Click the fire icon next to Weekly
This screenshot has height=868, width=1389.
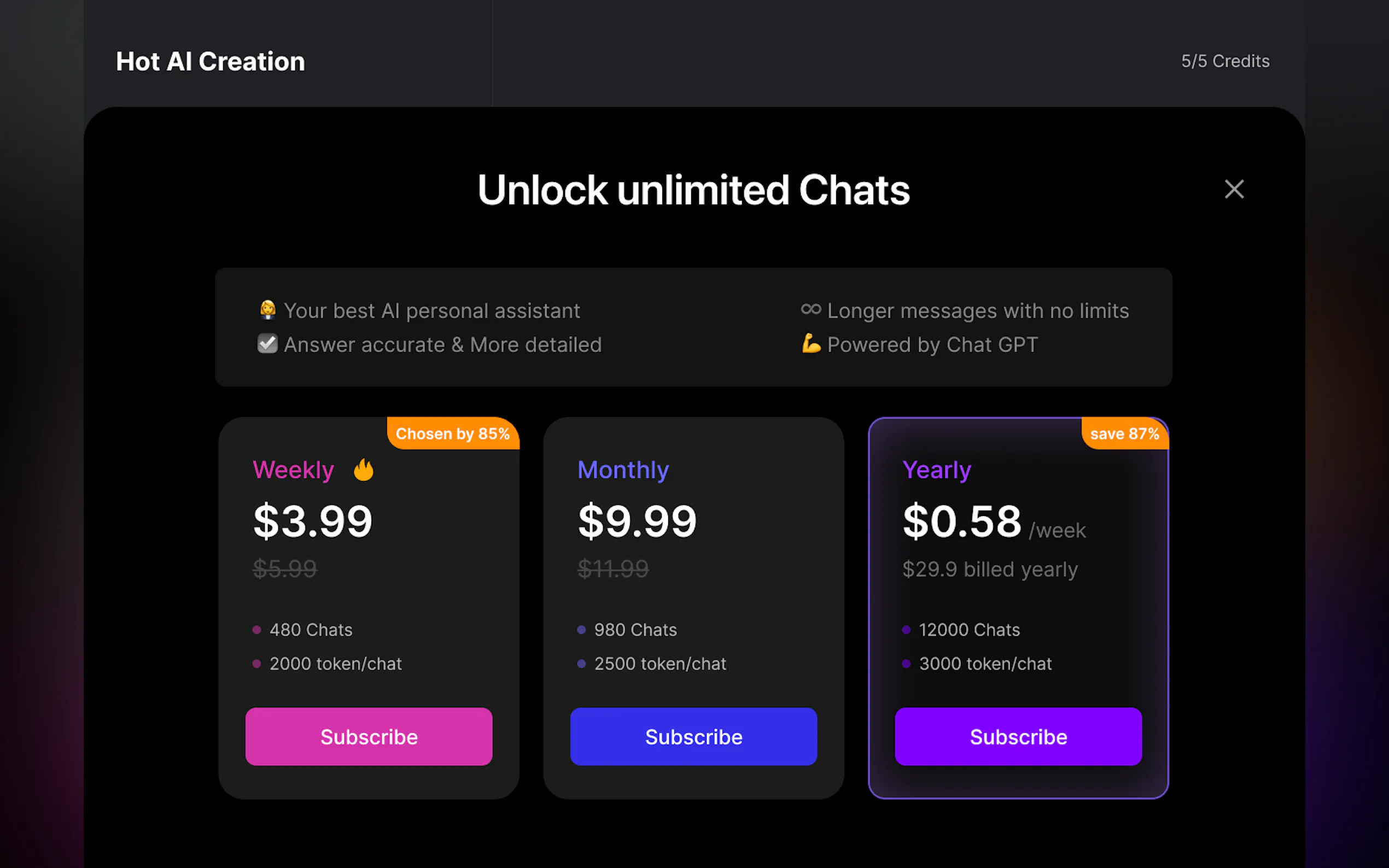[364, 470]
